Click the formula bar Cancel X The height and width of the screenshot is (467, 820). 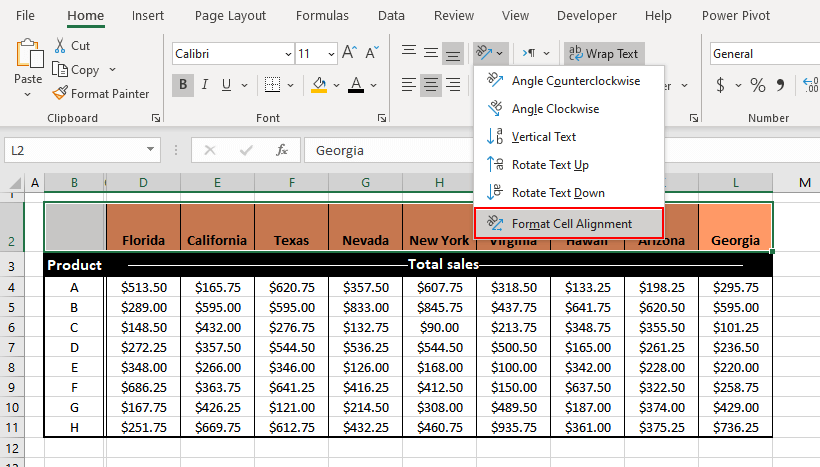210,150
